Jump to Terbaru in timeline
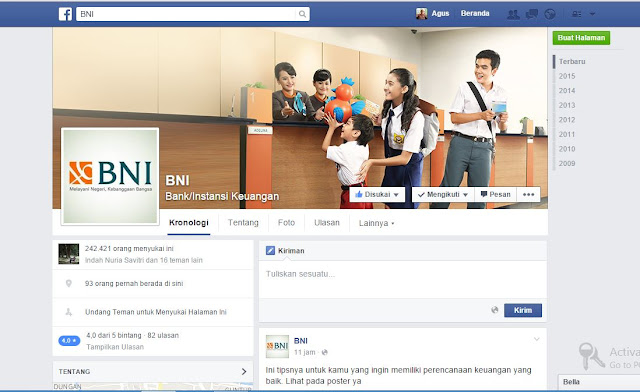 point(572,62)
